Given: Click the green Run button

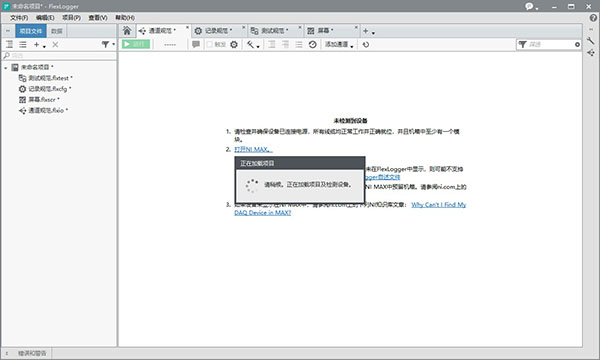Looking at the screenshot, I should click(136, 44).
